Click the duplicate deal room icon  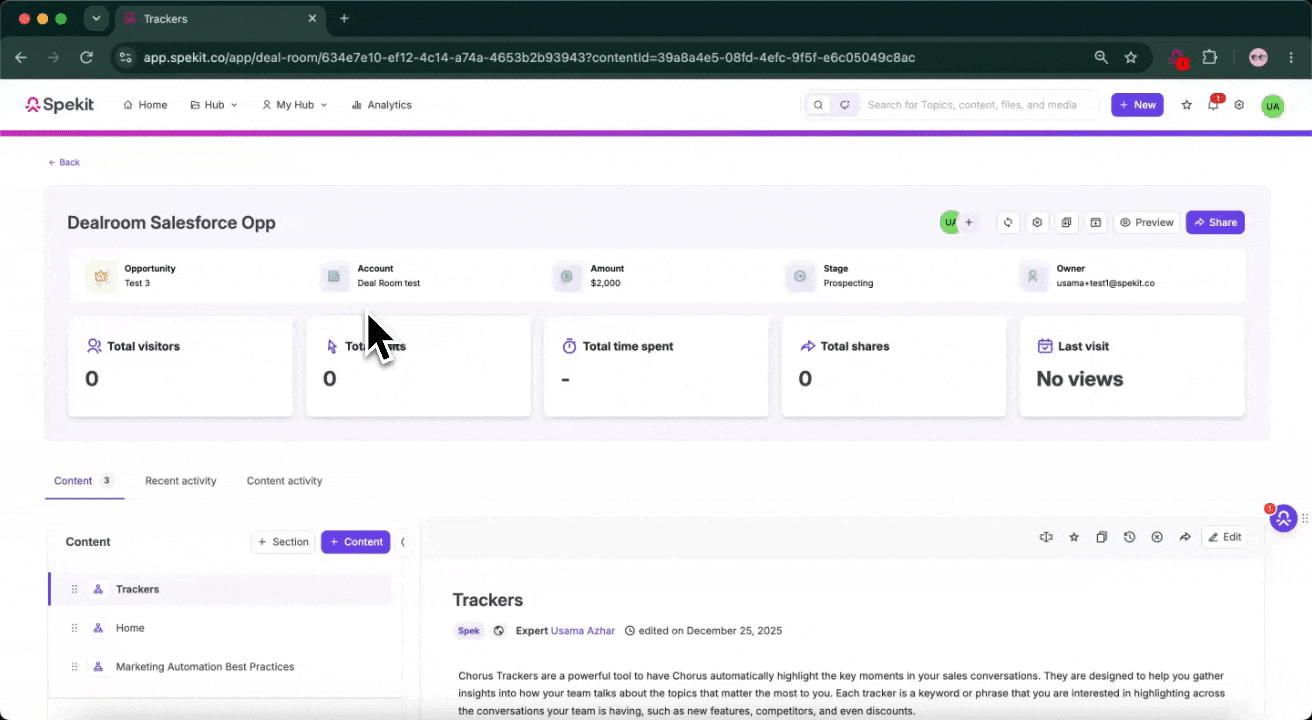click(x=1067, y=222)
